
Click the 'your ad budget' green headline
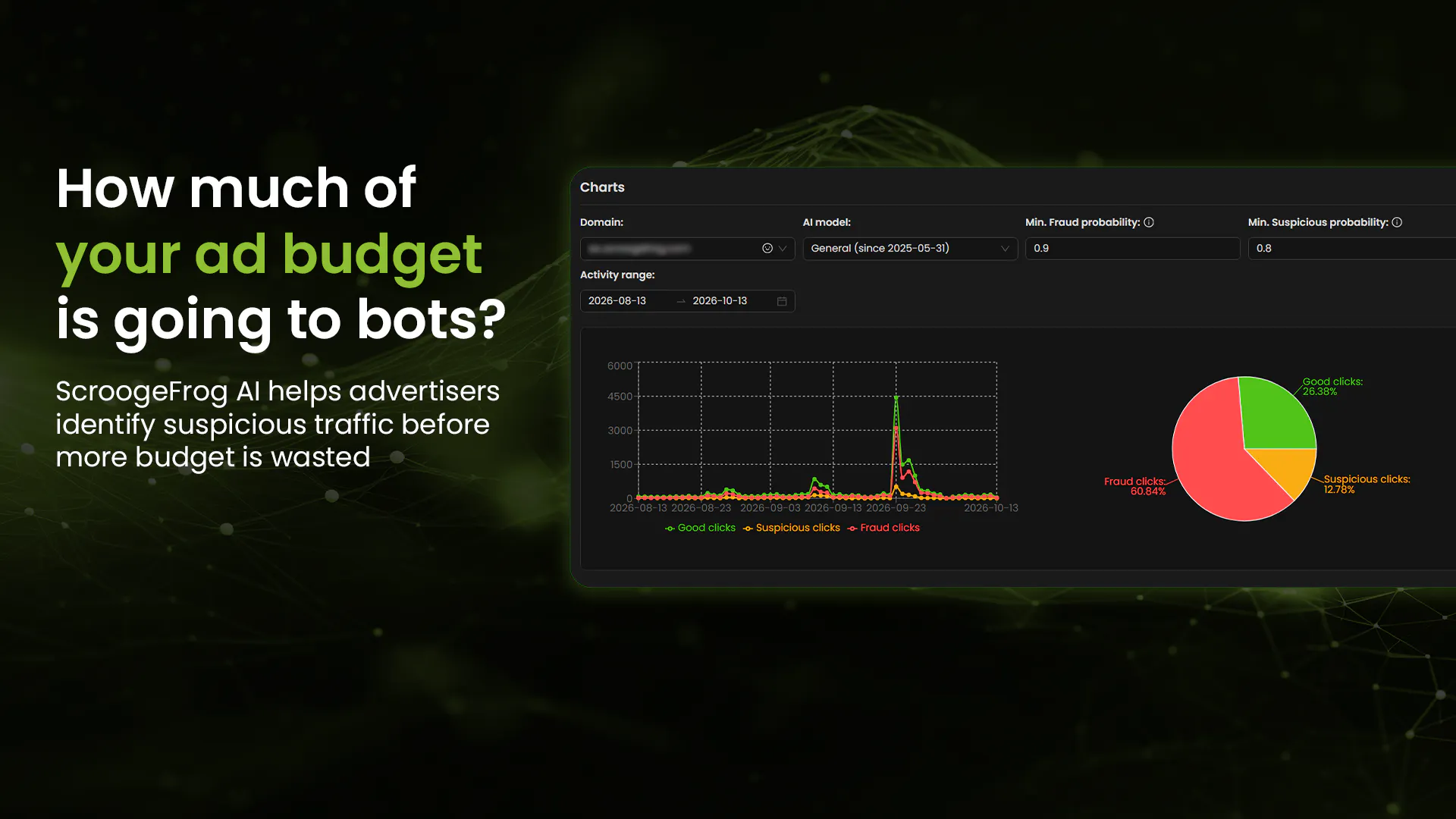(269, 254)
